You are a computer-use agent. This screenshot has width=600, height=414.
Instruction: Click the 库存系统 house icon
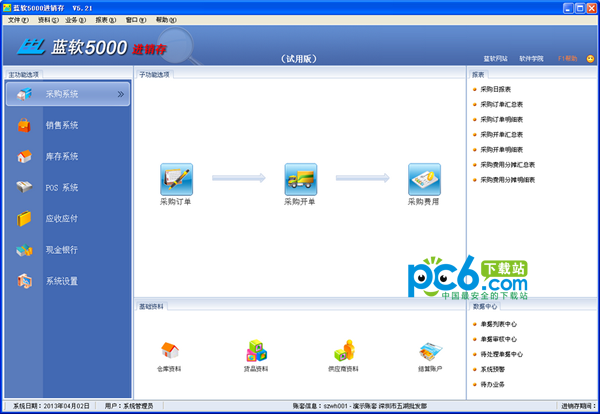coord(24,156)
